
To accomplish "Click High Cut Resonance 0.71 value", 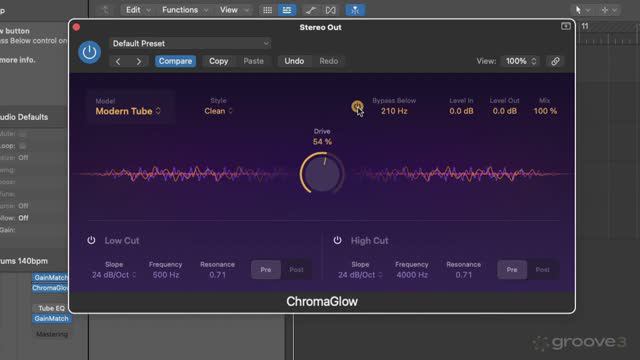I will pyautogui.click(x=464, y=275).
